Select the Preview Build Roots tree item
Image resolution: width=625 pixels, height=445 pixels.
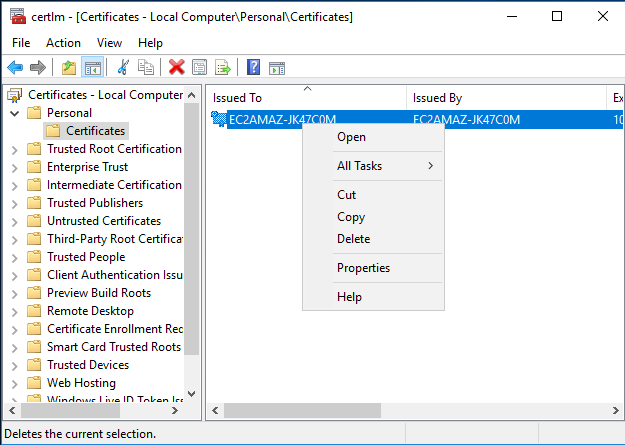[99, 293]
